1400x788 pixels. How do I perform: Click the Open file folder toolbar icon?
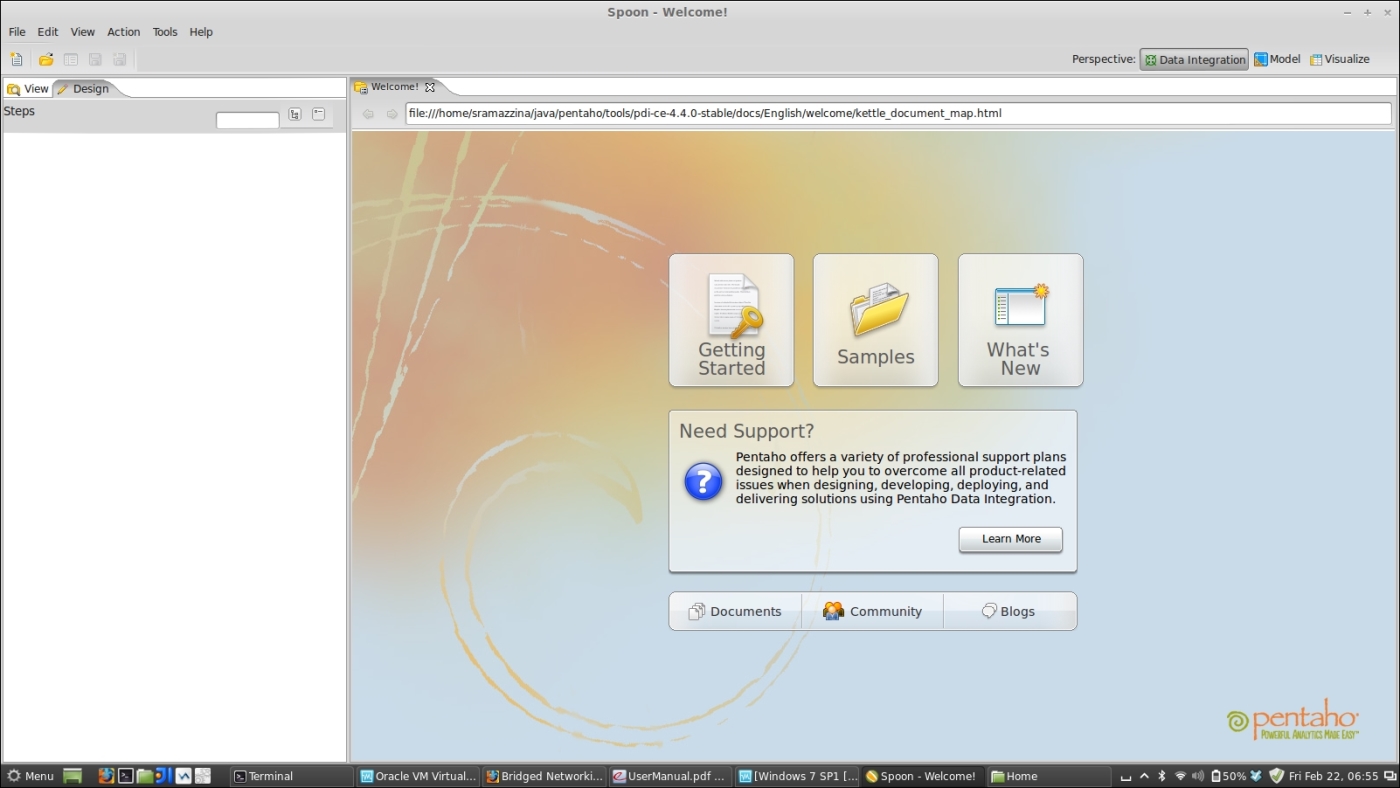coord(46,60)
